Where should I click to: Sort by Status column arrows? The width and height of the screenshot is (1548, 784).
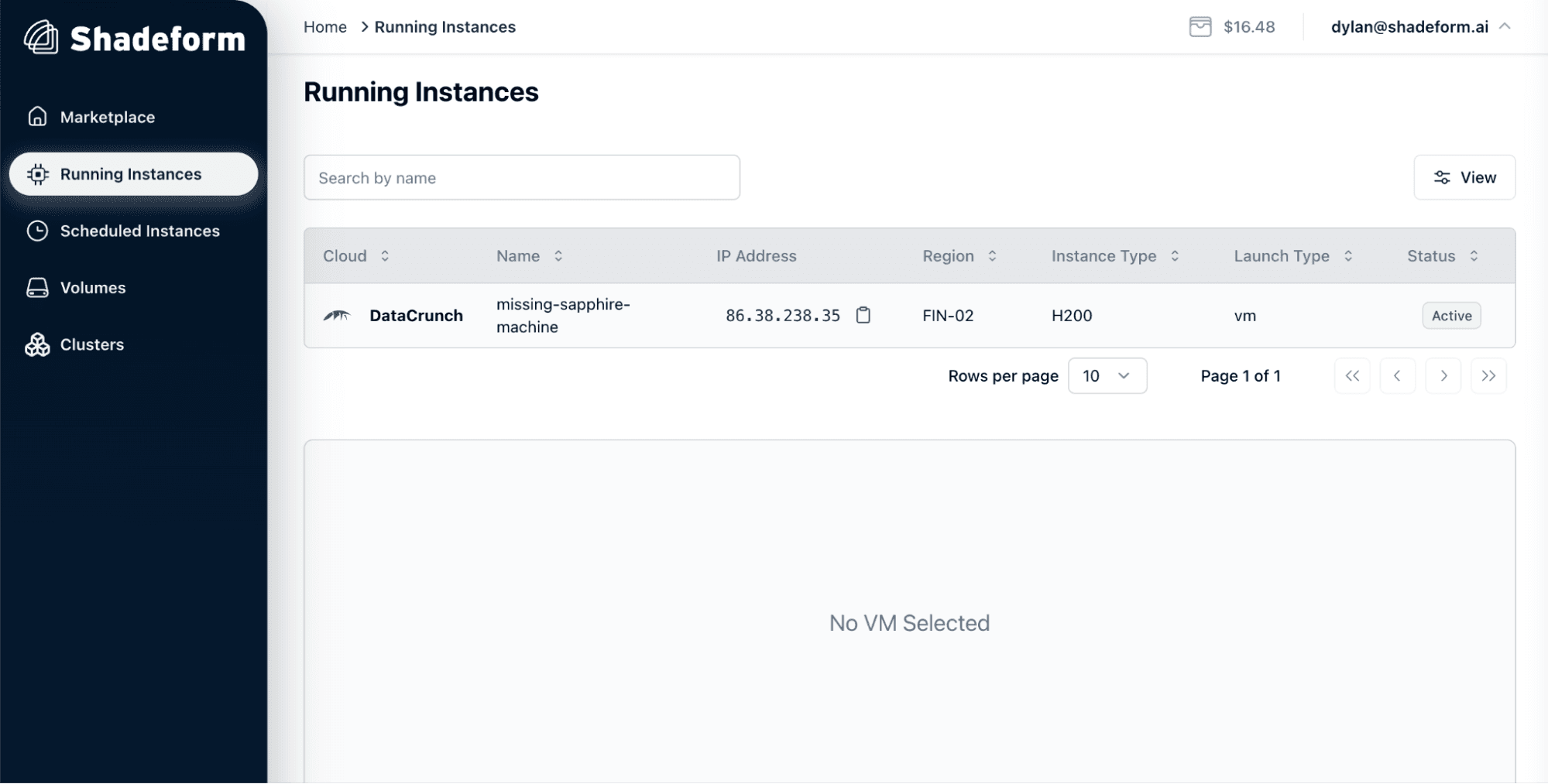[1474, 256]
